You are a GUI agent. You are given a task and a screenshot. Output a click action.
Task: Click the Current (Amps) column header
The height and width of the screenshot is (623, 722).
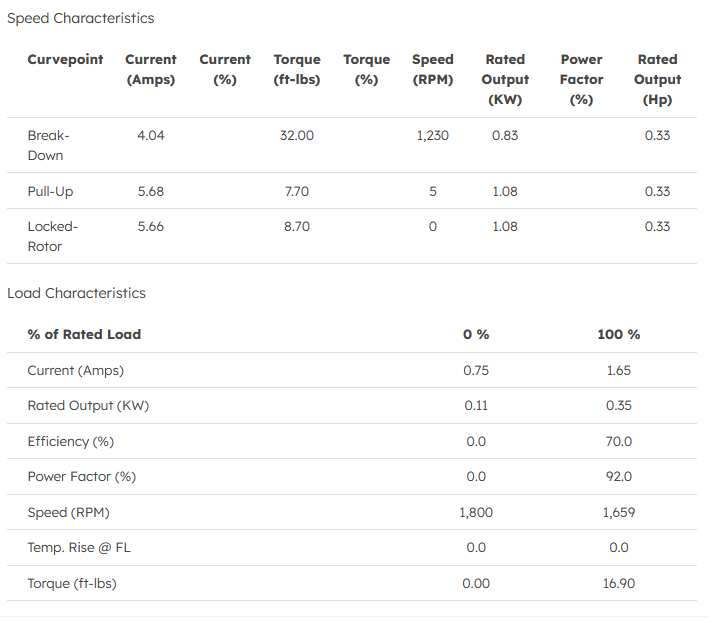tap(150, 70)
